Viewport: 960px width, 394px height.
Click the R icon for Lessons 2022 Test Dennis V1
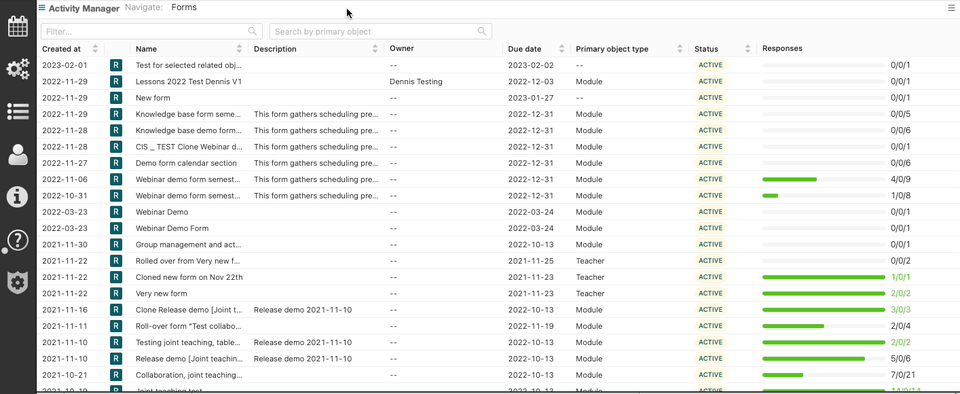pyautogui.click(x=116, y=81)
